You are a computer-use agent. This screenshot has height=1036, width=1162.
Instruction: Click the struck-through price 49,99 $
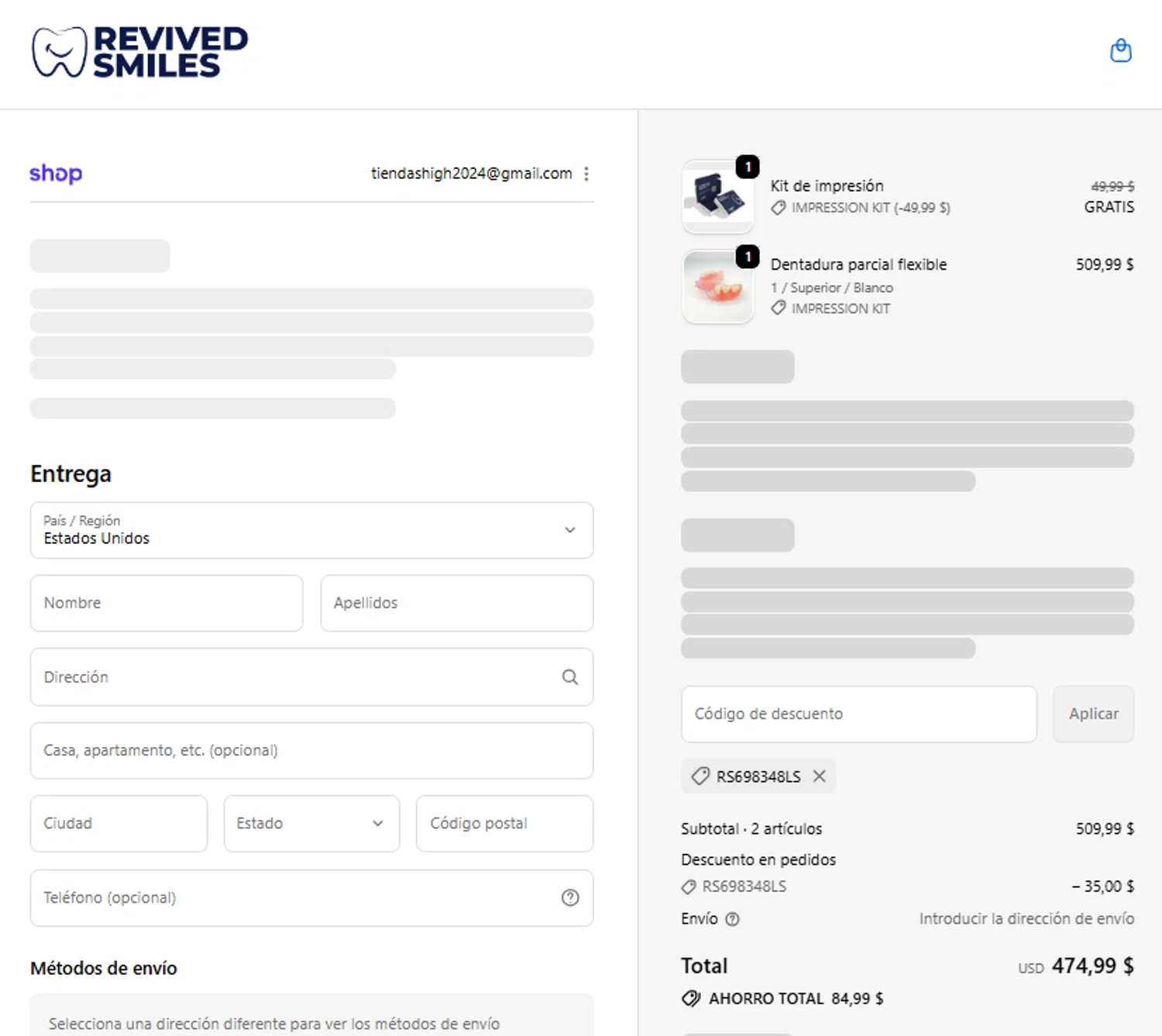1112,187
